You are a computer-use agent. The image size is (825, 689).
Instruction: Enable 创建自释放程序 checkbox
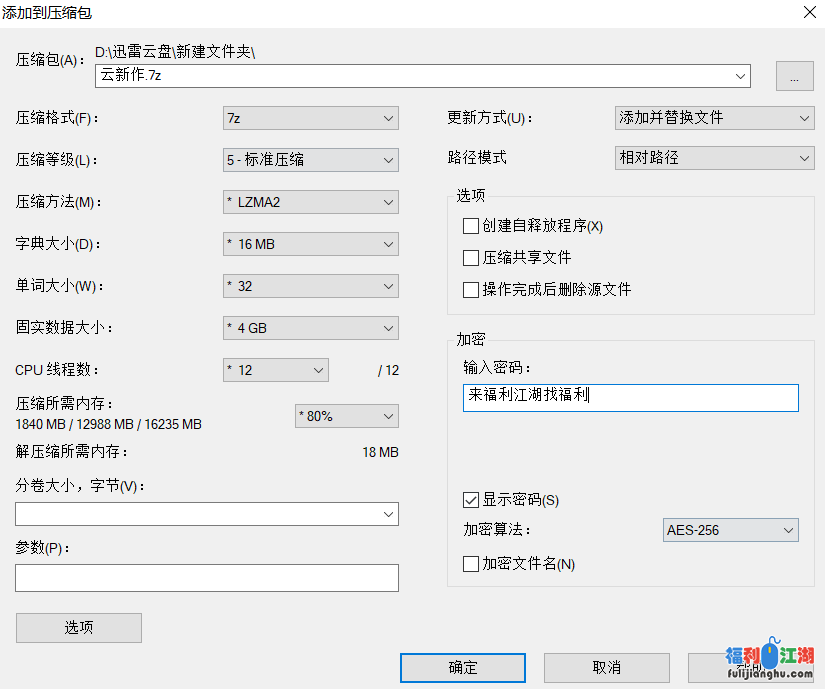tap(471, 226)
